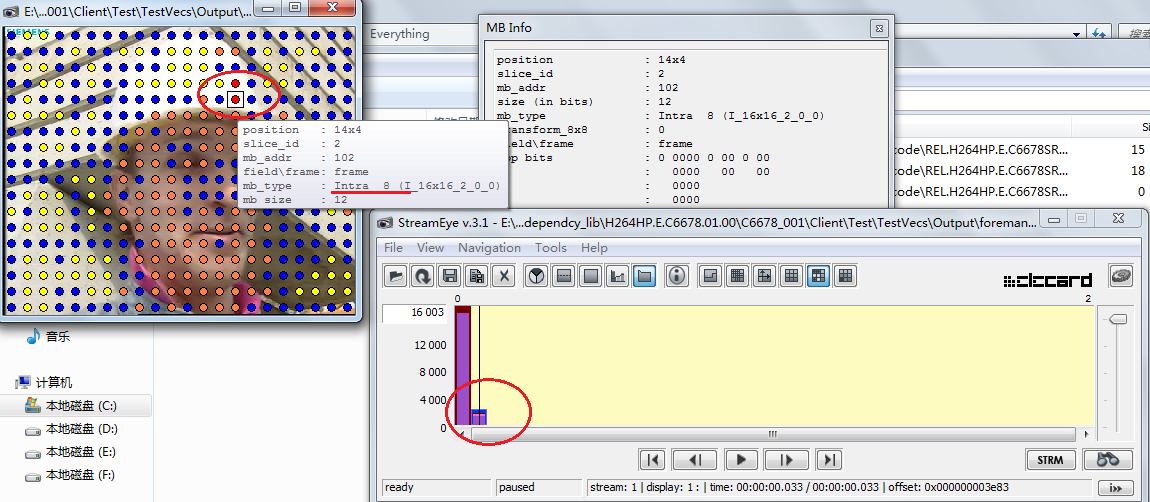Click the 'paused' status bar entry
1150x502 pixels.
click(x=538, y=487)
